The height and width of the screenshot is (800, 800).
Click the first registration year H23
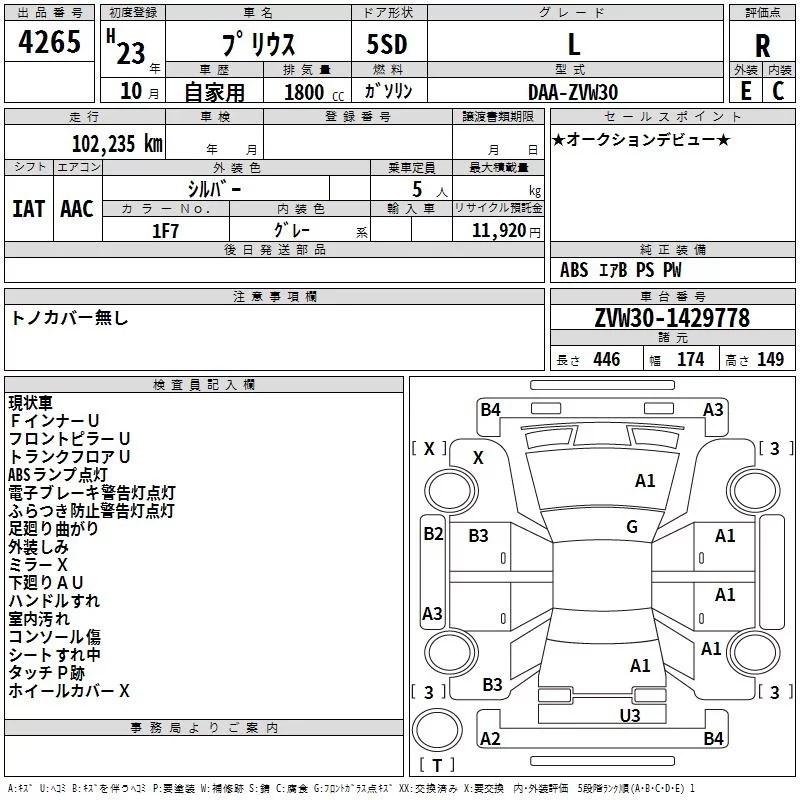[126, 47]
